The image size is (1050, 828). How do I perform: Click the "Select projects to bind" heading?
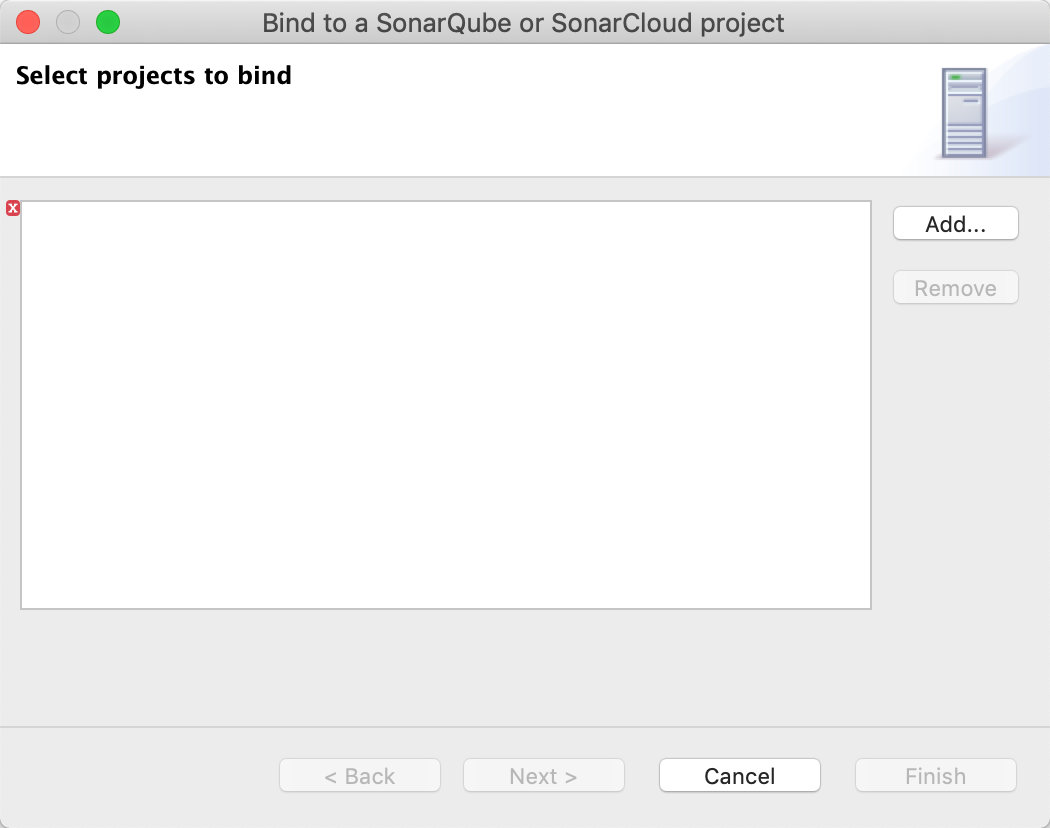154,76
